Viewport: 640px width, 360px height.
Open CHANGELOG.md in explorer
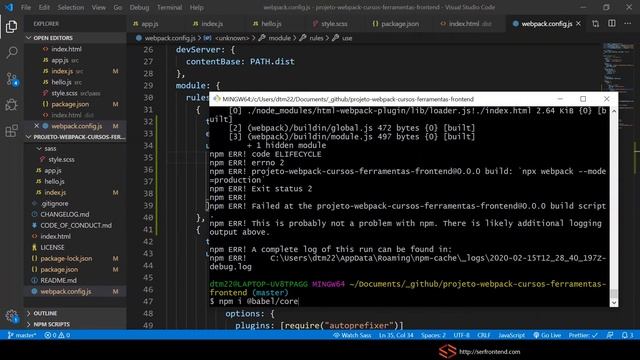tap(64, 214)
